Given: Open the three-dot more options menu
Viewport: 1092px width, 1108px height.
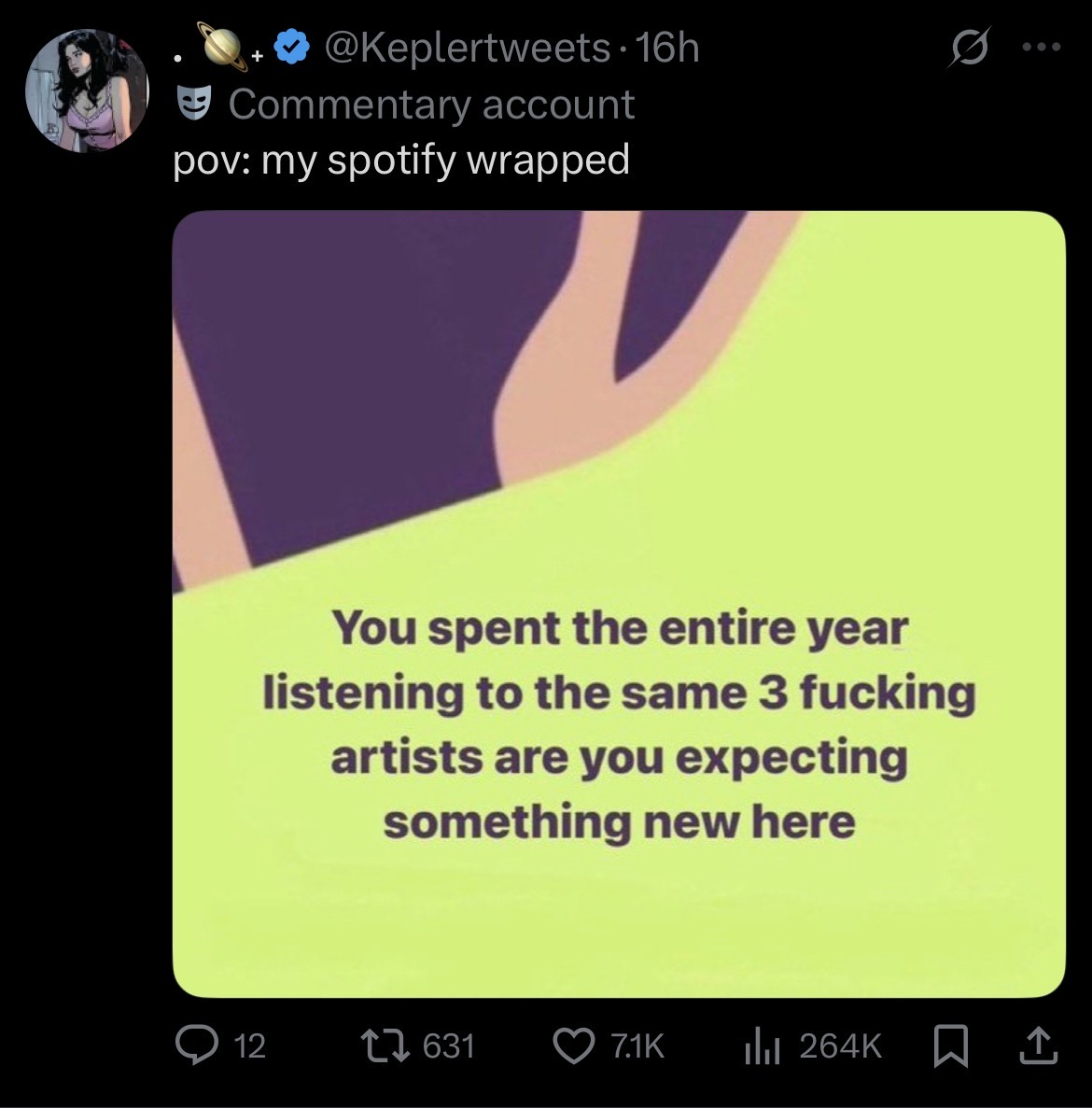Looking at the screenshot, I should (x=1042, y=49).
